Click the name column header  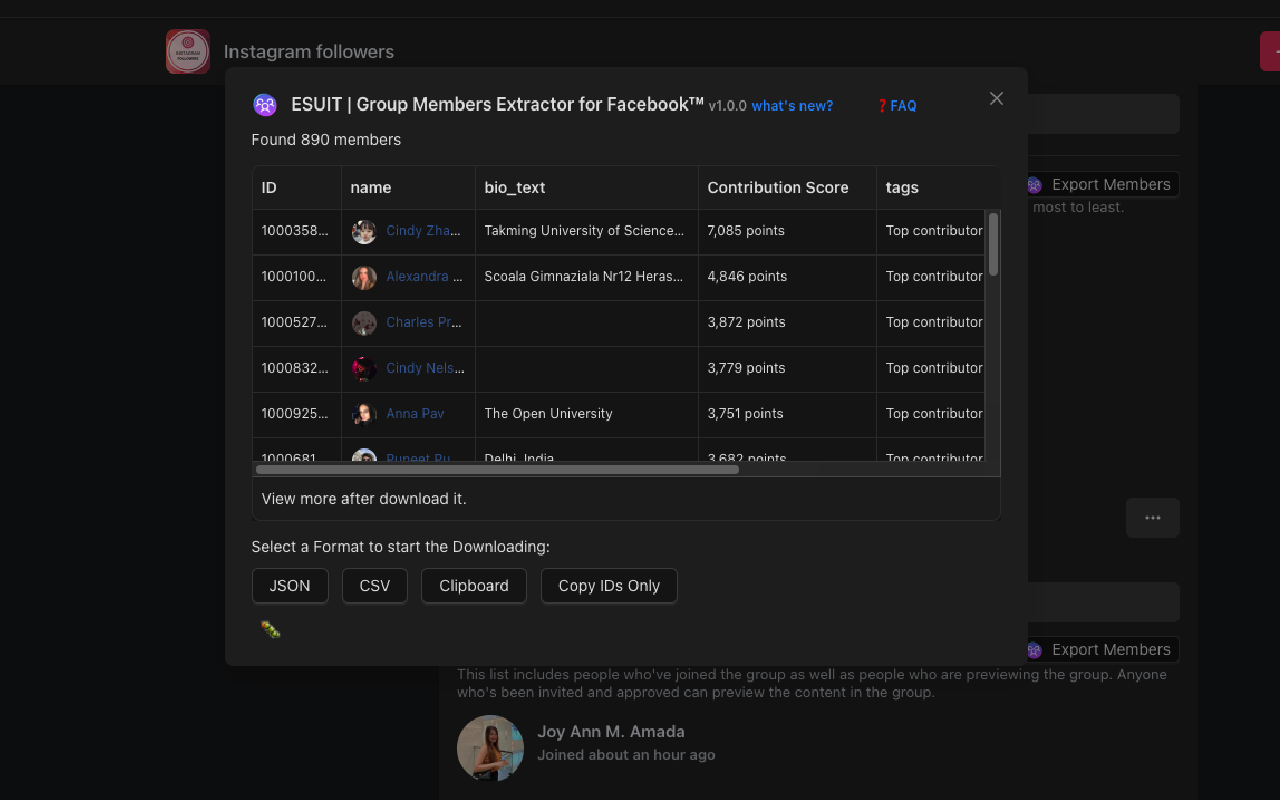click(408, 188)
